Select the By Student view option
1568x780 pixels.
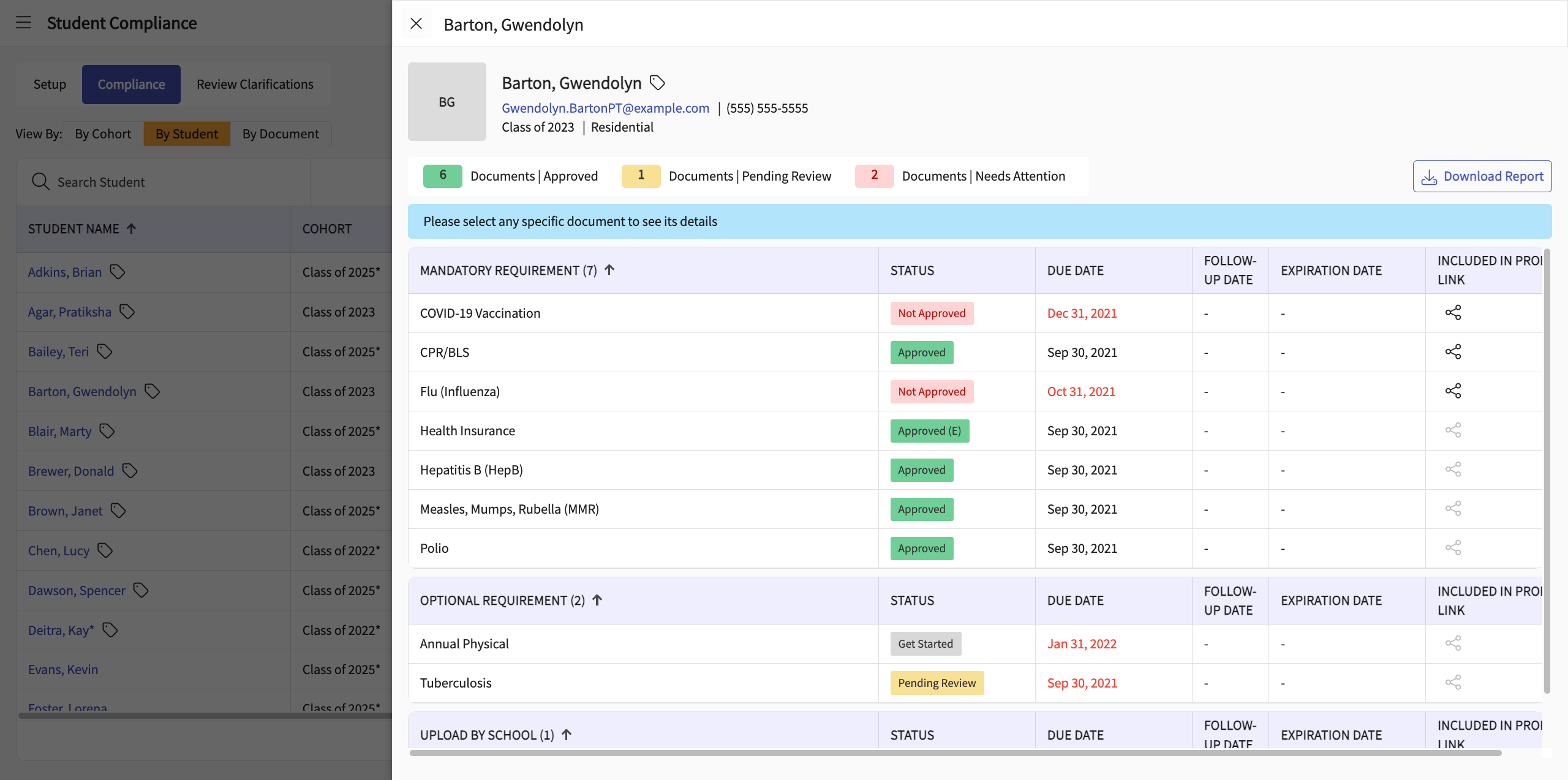point(187,133)
